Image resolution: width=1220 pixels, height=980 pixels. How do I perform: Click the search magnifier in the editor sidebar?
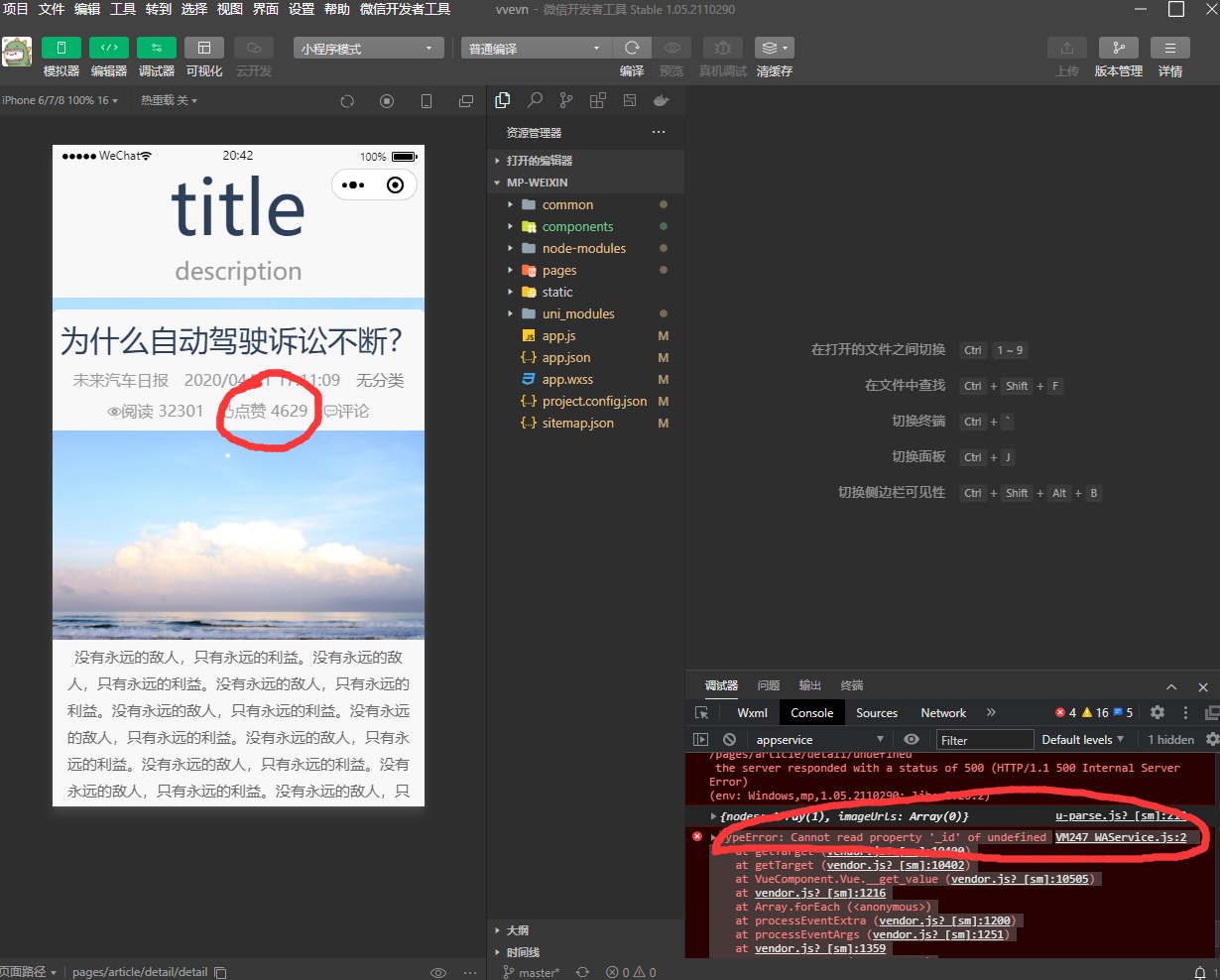[535, 100]
